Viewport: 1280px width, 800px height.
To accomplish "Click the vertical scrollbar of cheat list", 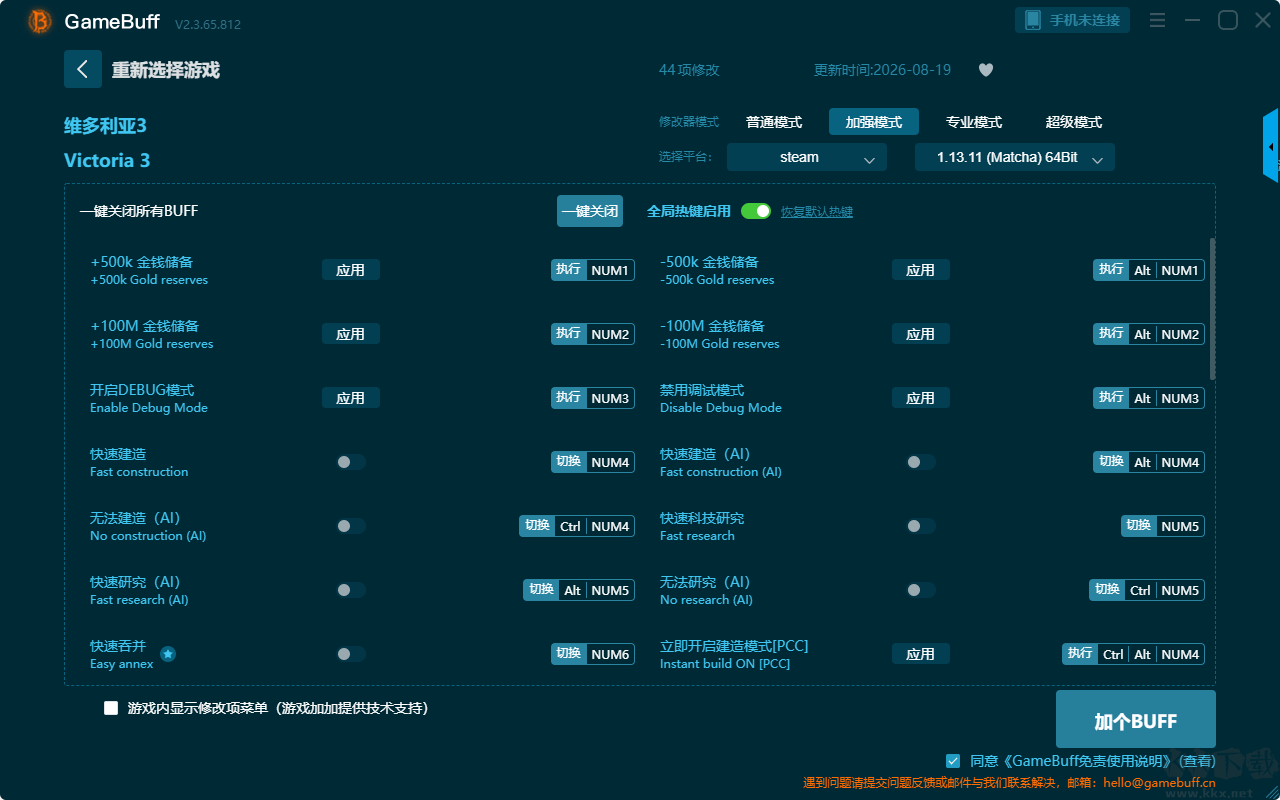I will pyautogui.click(x=1213, y=308).
